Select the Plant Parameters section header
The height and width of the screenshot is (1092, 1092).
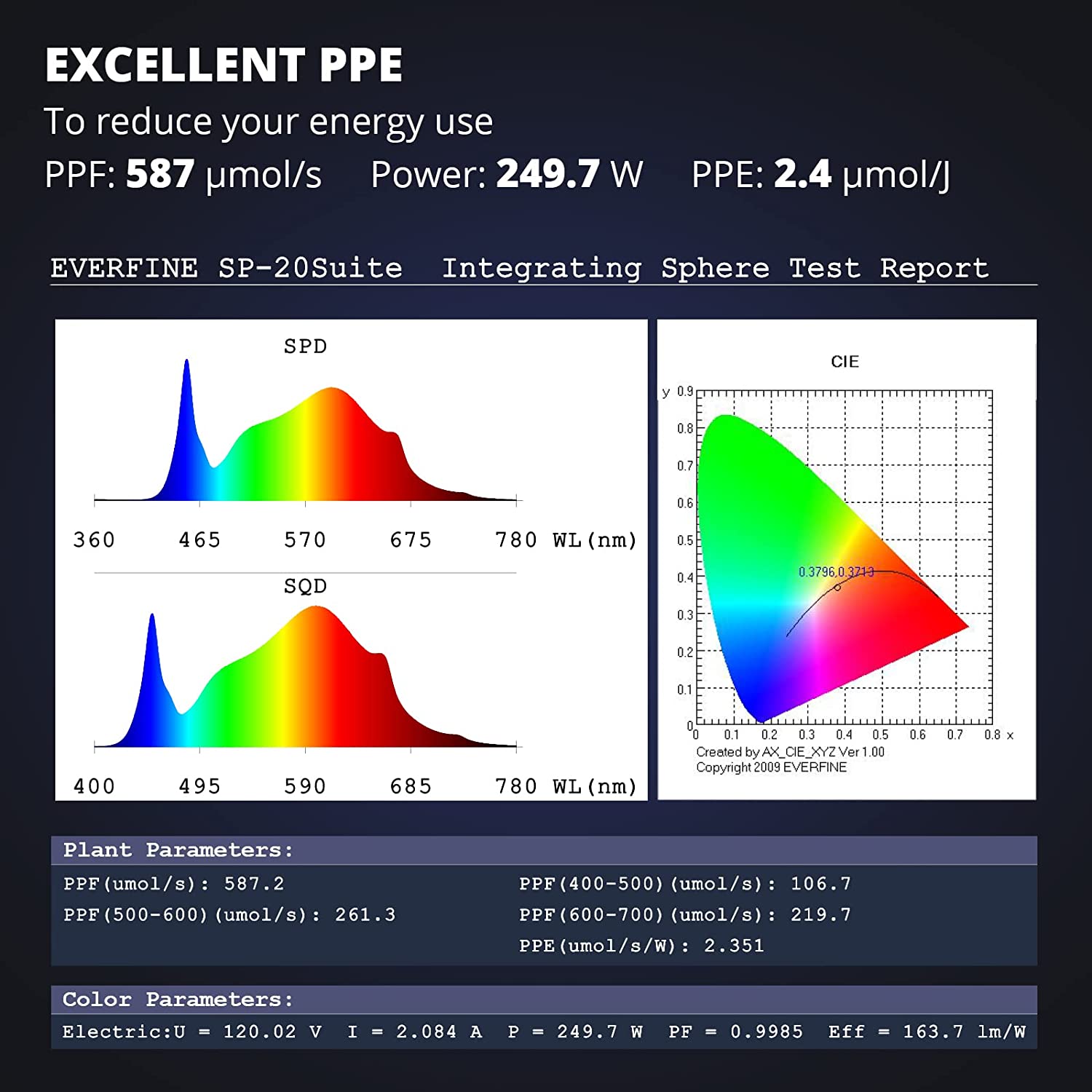178,850
